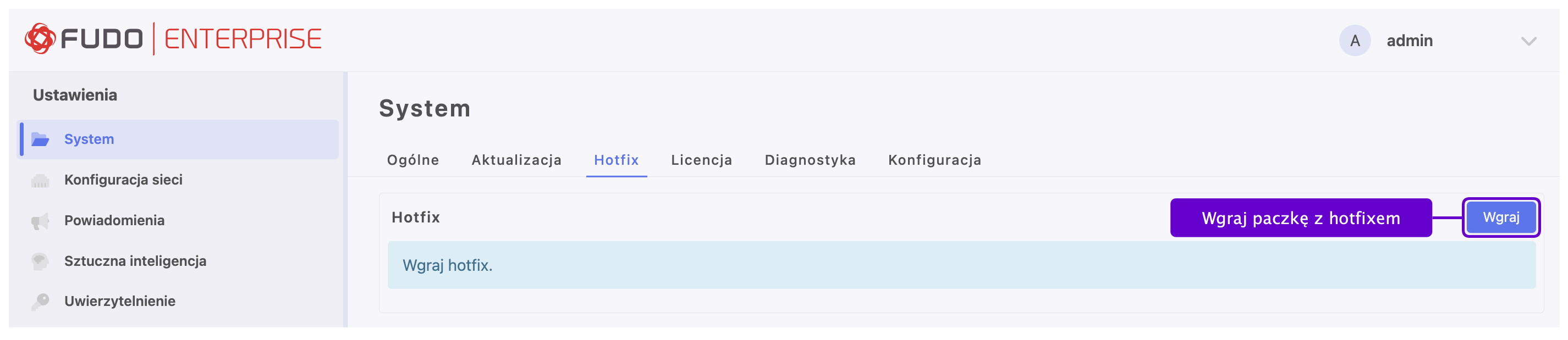This screenshot has width=1568, height=340.
Task: Click the Konfiguracja sieci network port icon
Action: 40,180
